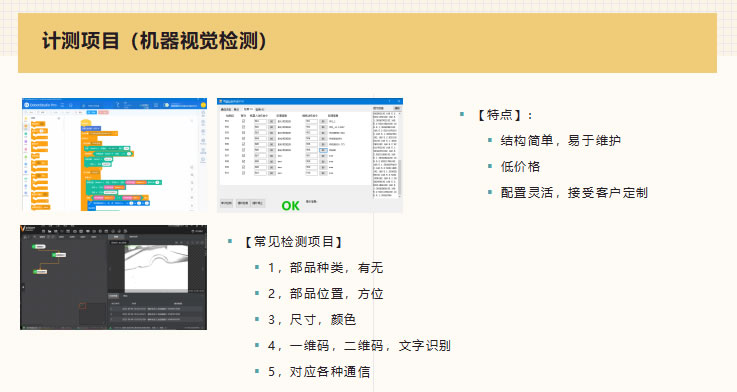
Task: Toggle the last row checkbox in settings dialog
Action: (243, 173)
